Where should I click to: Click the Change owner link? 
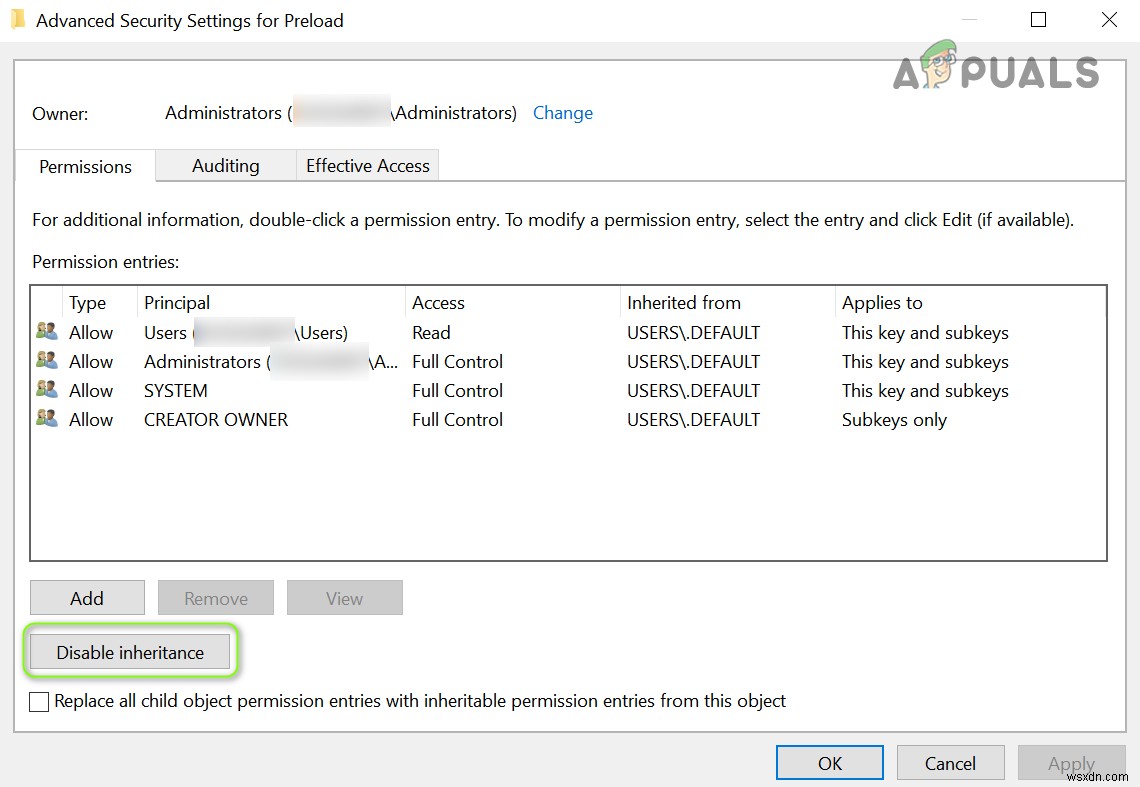click(x=562, y=113)
